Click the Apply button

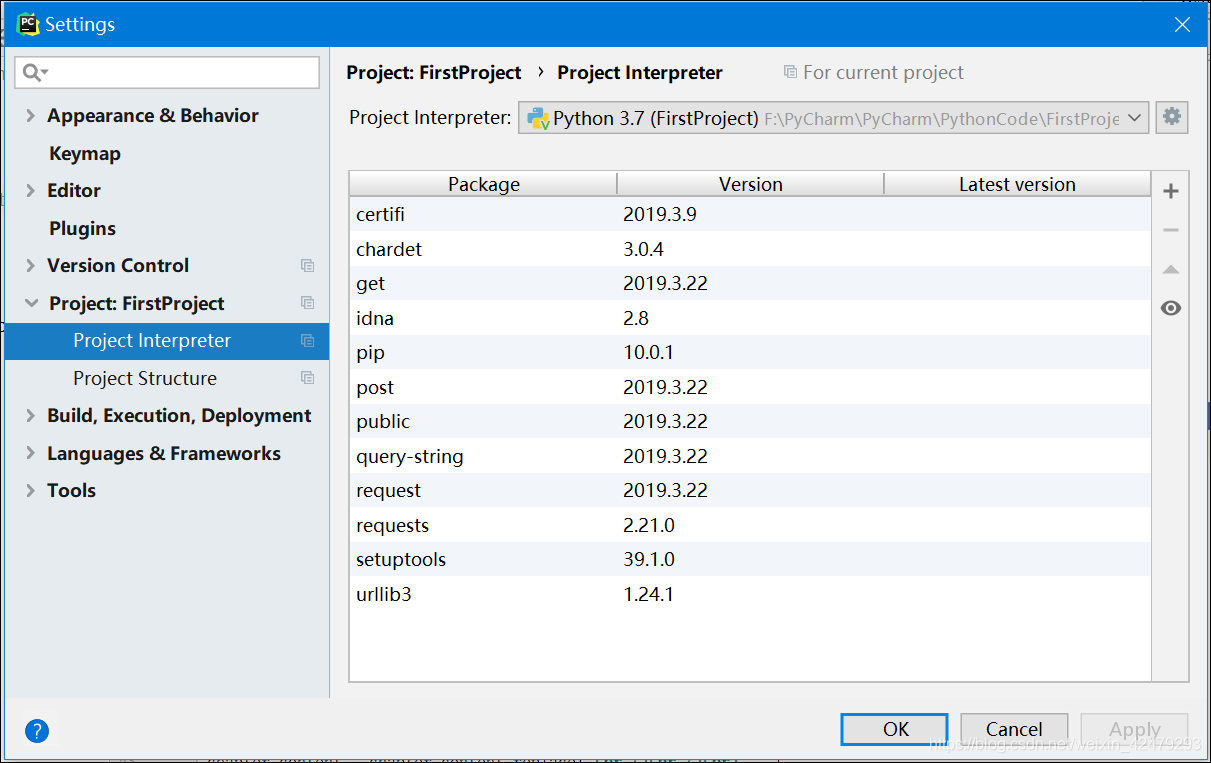coord(1135,729)
